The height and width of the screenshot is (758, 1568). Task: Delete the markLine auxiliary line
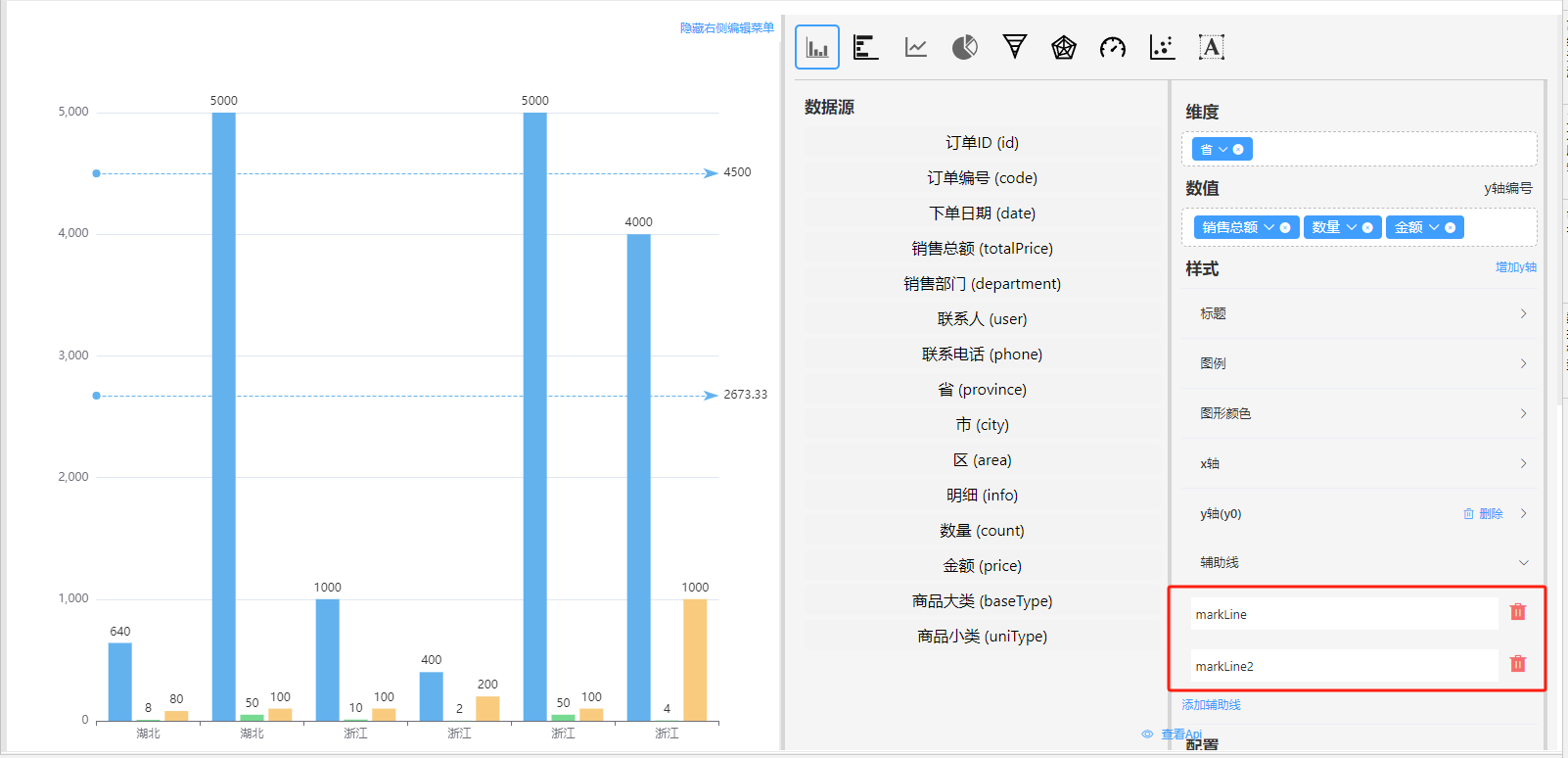coord(1518,612)
